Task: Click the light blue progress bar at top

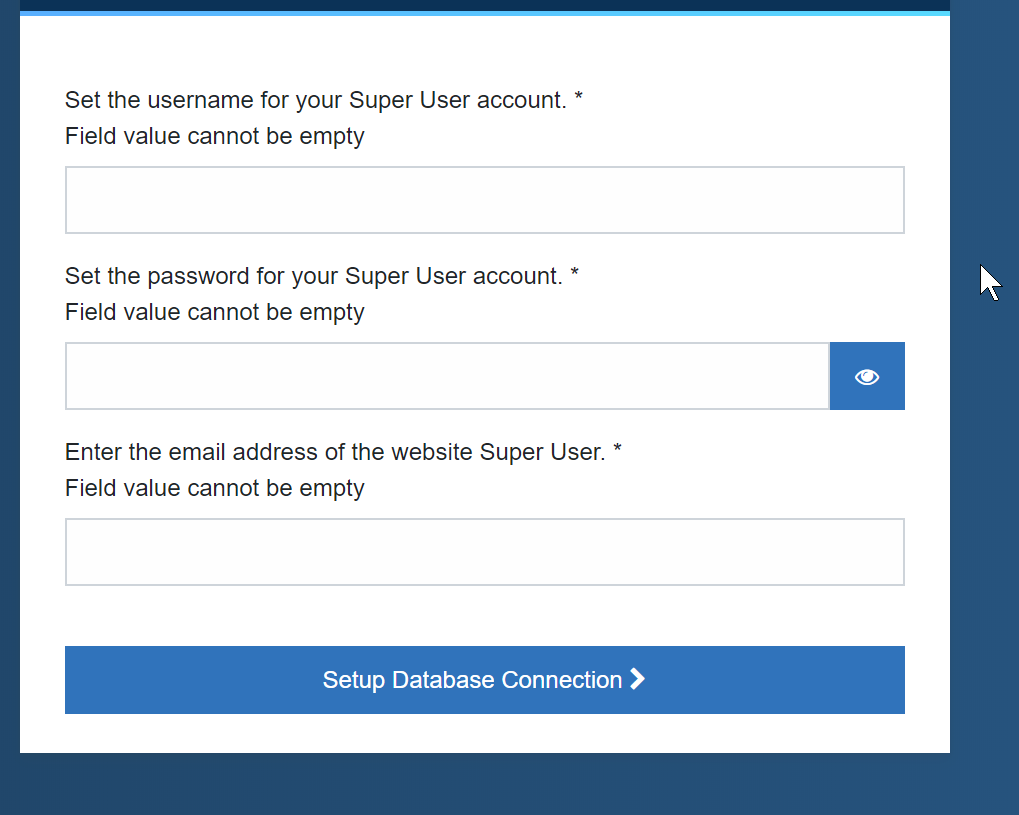Action: [x=485, y=13]
